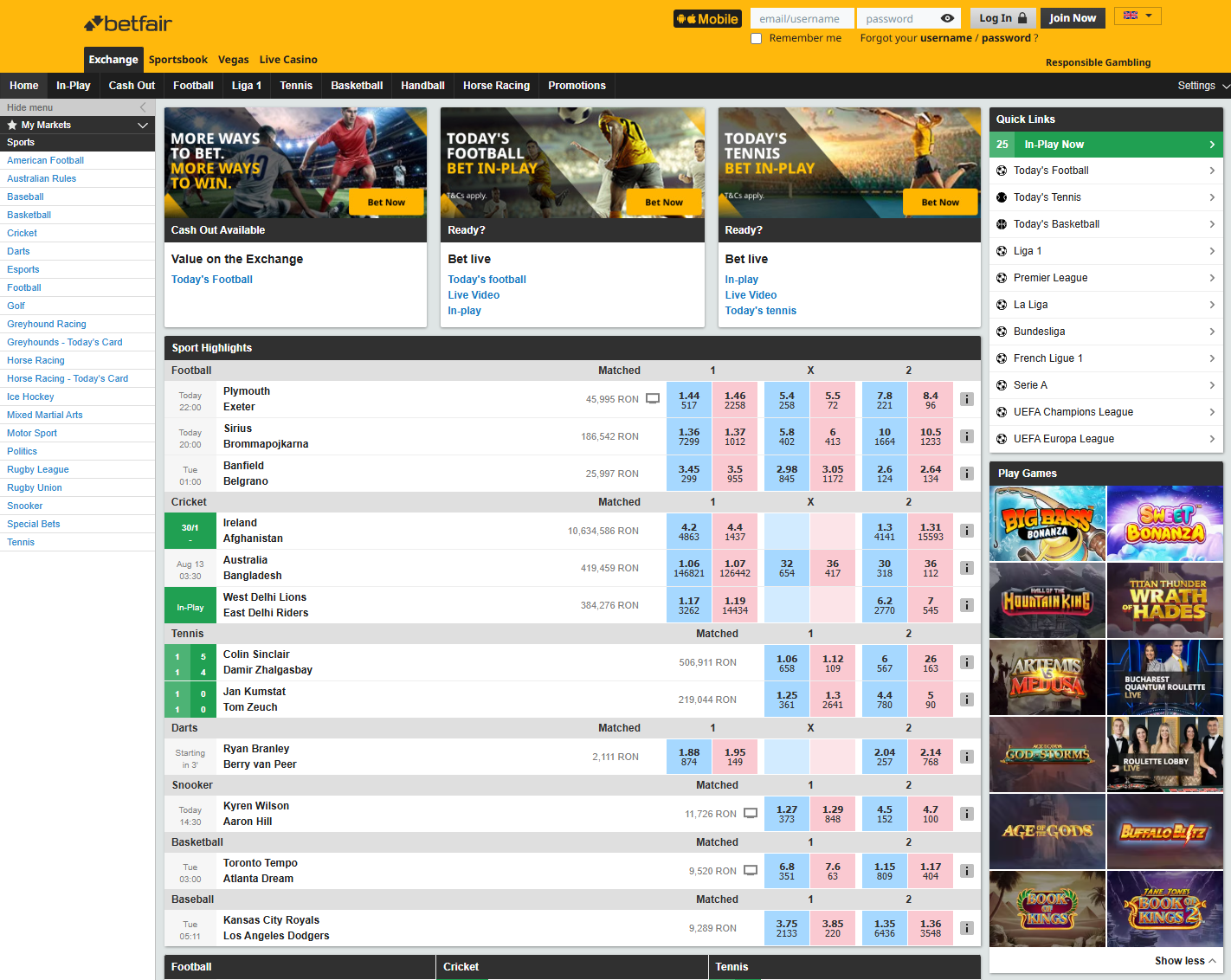Image resolution: width=1231 pixels, height=980 pixels.
Task: Open info icon for Ireland Afghanistan
Action: click(967, 531)
